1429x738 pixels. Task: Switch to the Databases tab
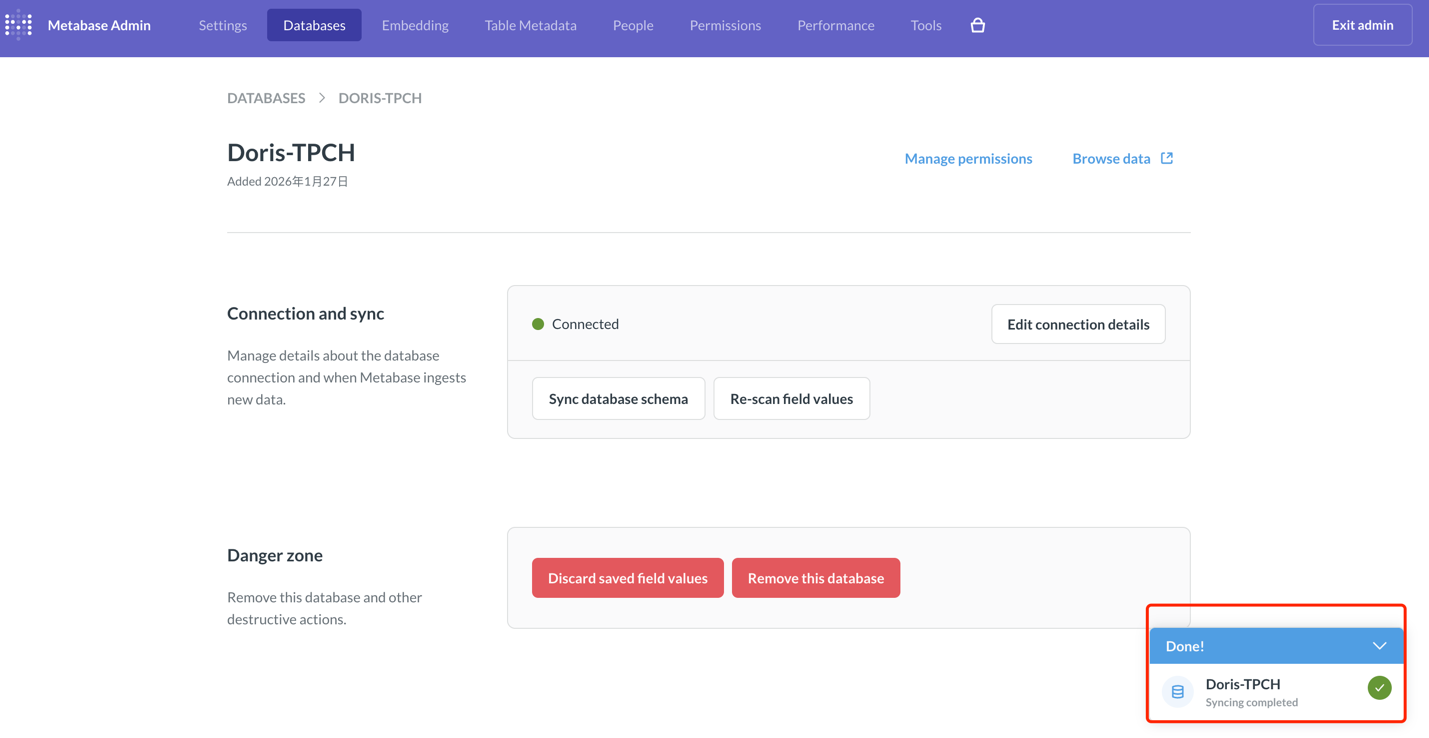pyautogui.click(x=314, y=25)
